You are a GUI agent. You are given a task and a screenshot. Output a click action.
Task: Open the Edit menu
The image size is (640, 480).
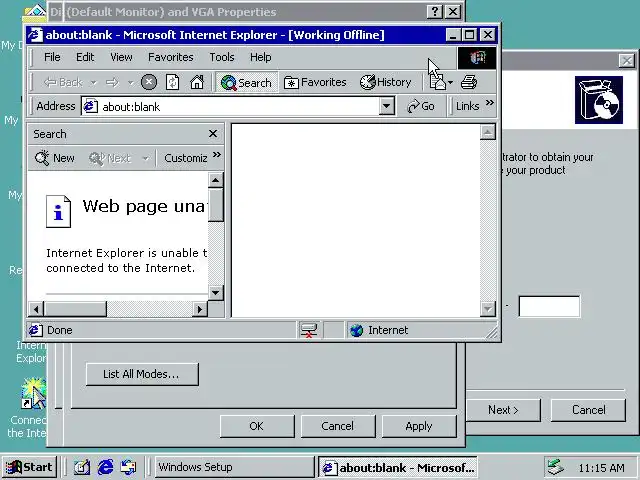point(85,57)
